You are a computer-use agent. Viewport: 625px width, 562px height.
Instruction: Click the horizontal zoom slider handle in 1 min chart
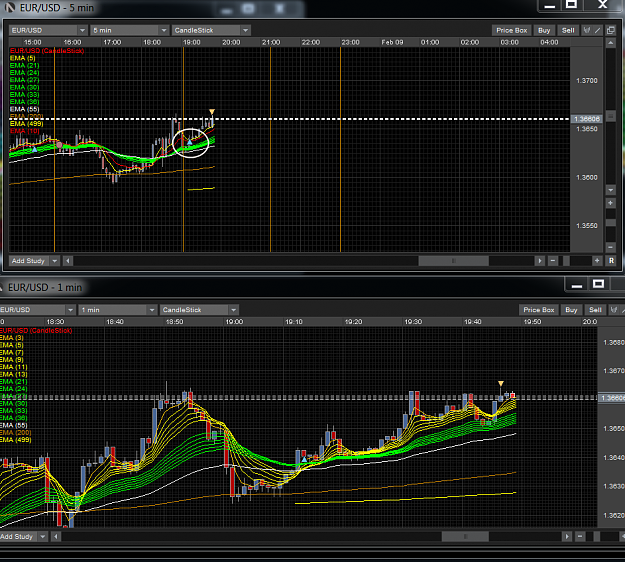point(596,536)
